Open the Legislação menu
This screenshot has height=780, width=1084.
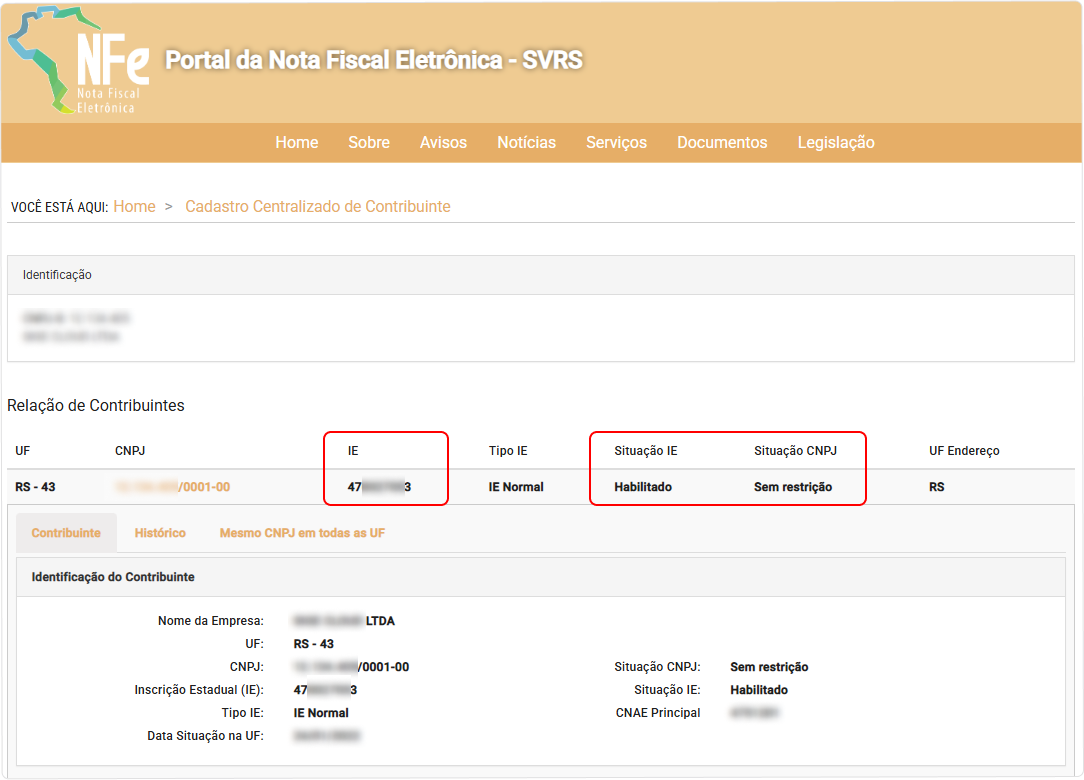click(x=836, y=142)
